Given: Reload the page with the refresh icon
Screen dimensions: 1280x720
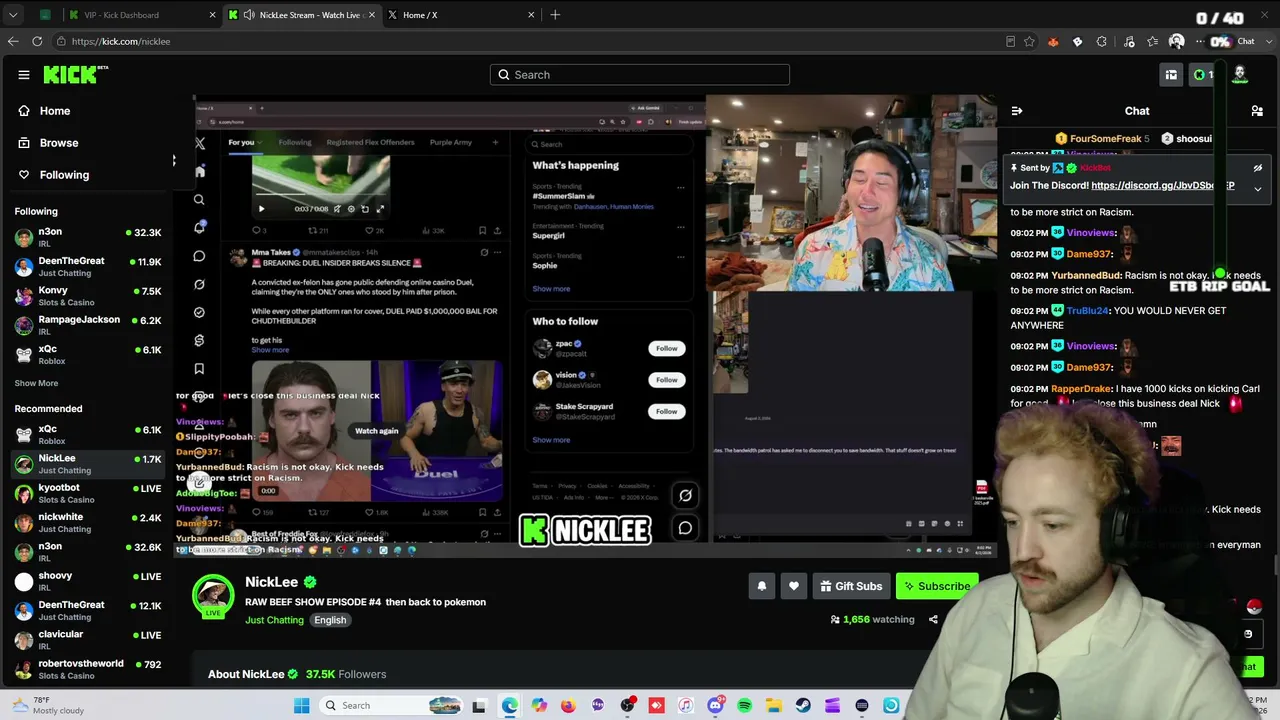Looking at the screenshot, I should [x=37, y=41].
